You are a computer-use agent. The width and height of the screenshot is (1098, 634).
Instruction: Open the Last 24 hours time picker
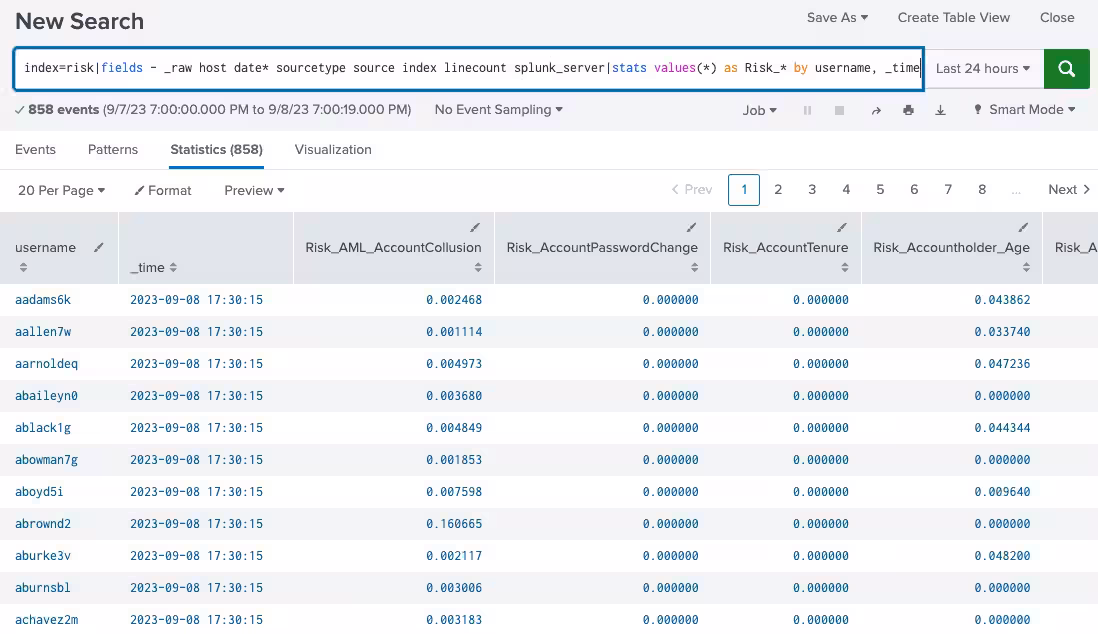[x=983, y=69]
